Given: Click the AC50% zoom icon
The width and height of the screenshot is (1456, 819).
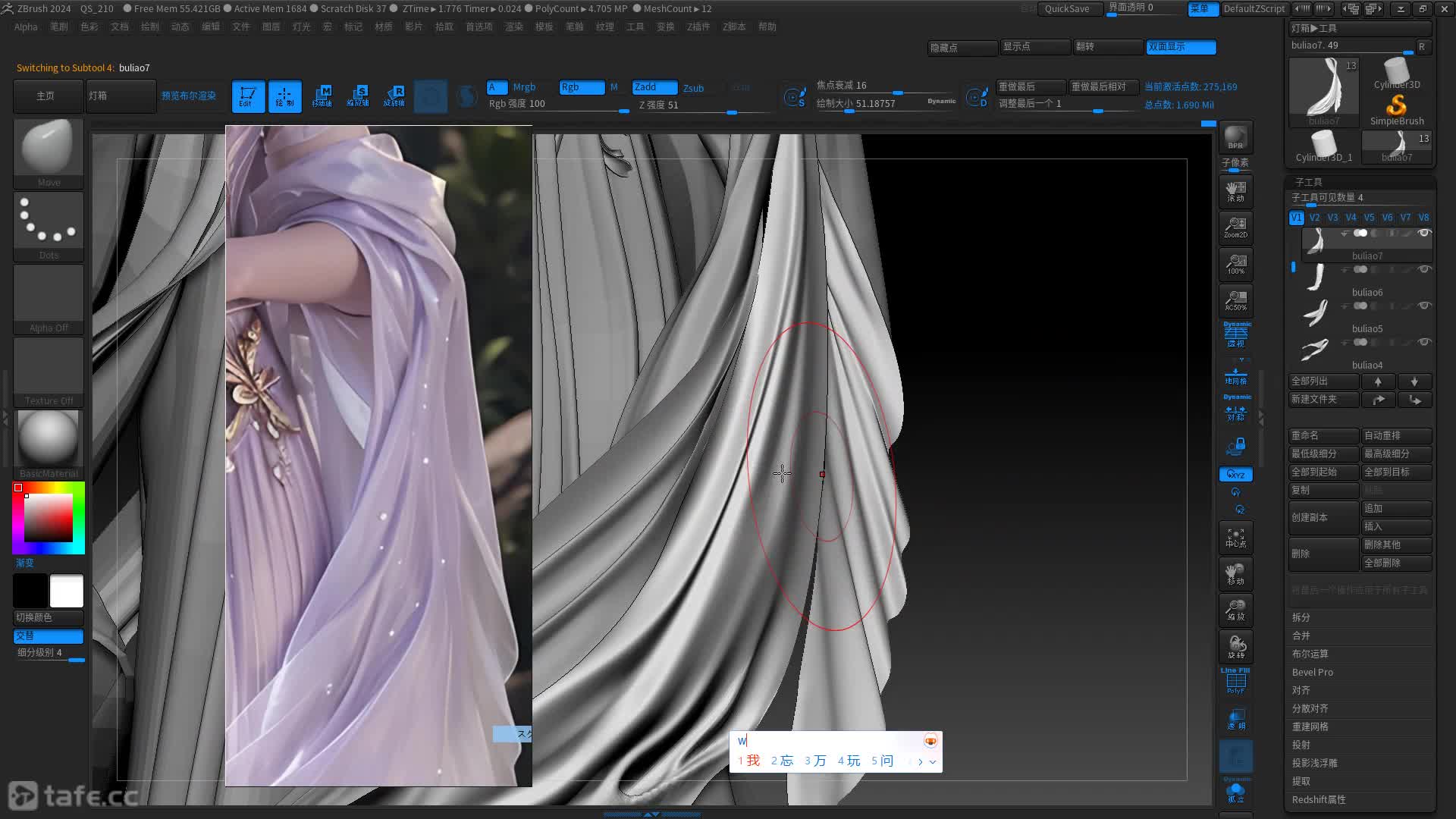Looking at the screenshot, I should [x=1235, y=300].
